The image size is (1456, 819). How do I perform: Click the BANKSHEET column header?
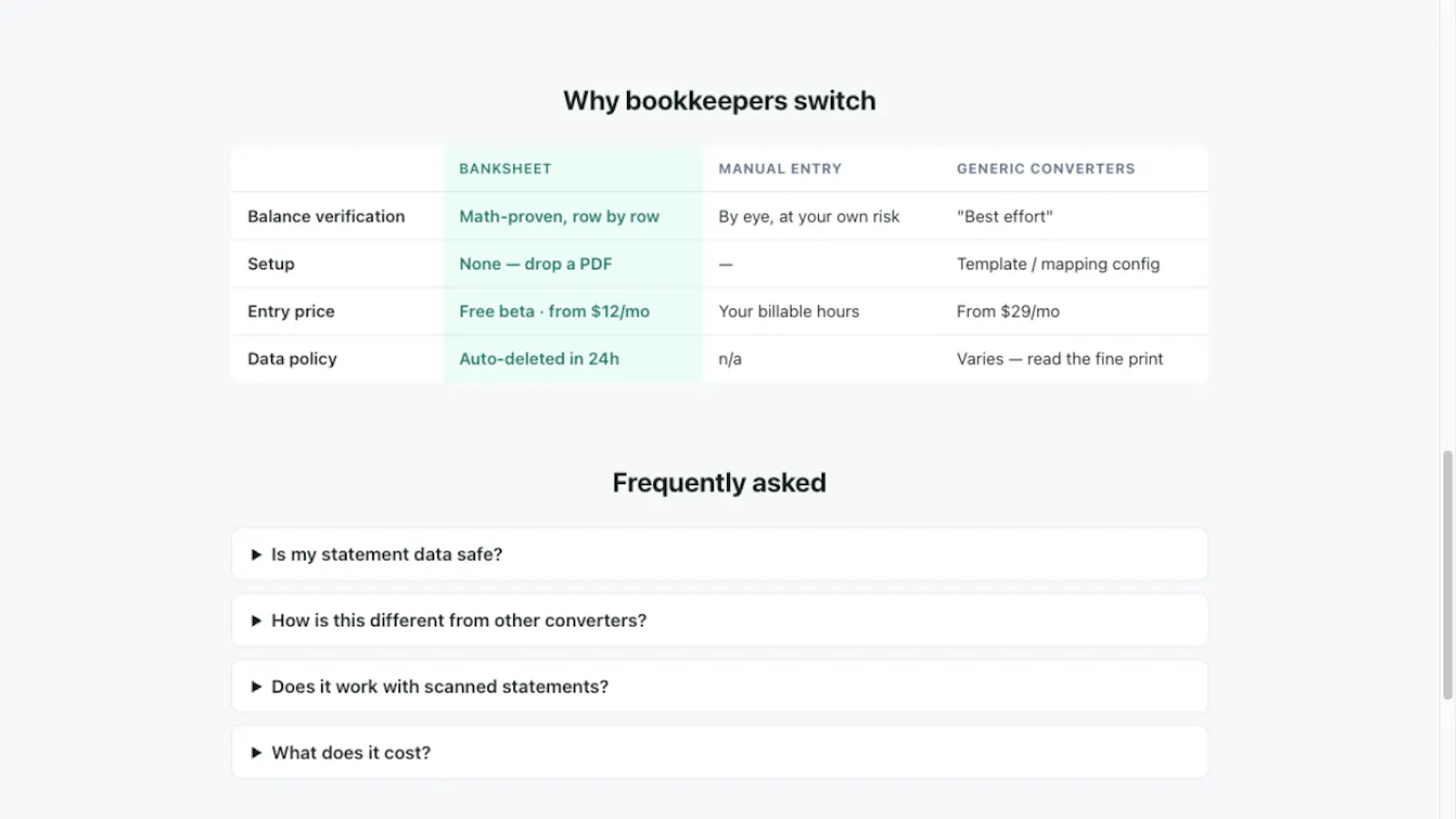(x=573, y=169)
